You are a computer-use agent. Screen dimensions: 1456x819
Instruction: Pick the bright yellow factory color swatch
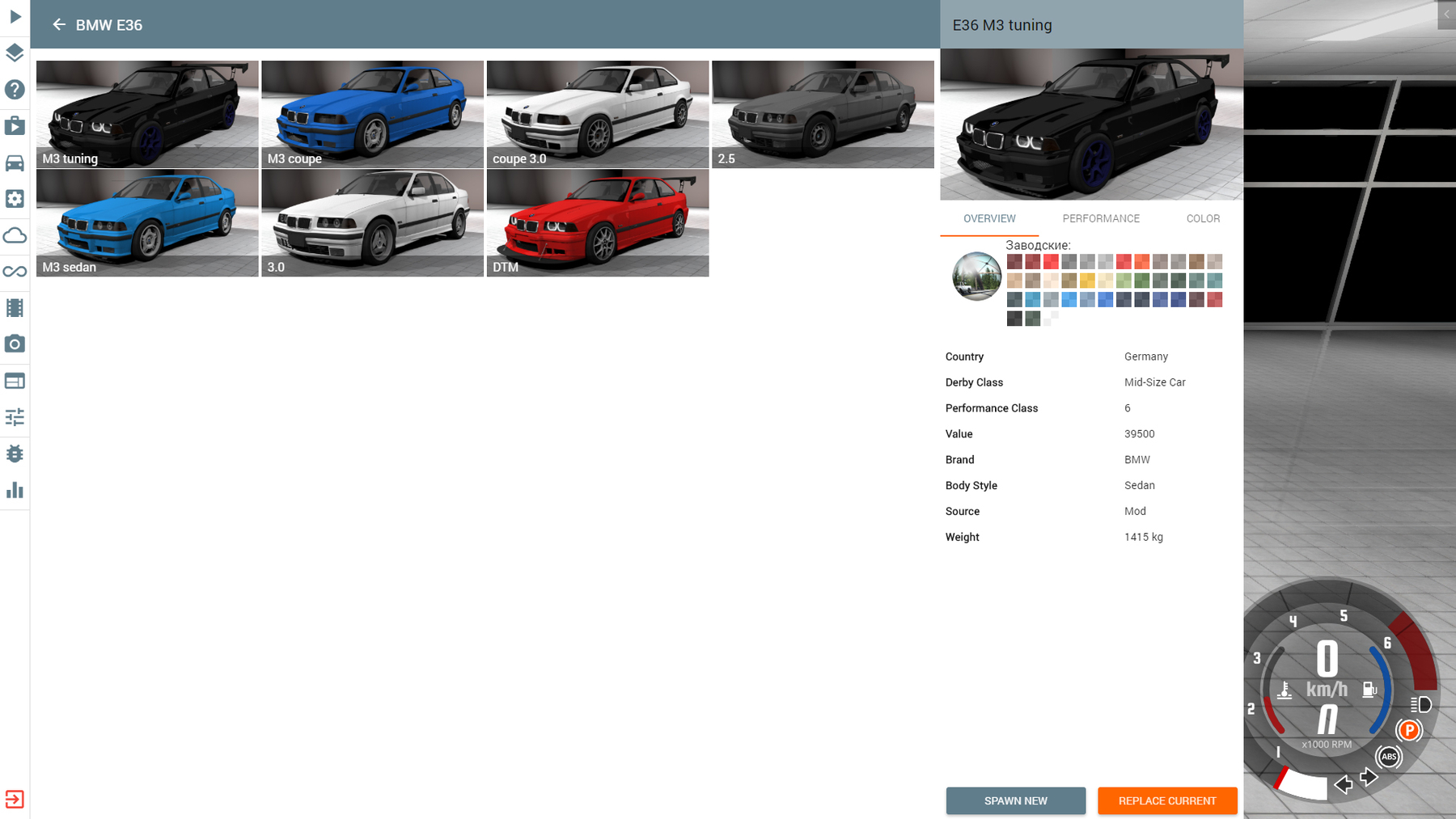click(x=1087, y=281)
